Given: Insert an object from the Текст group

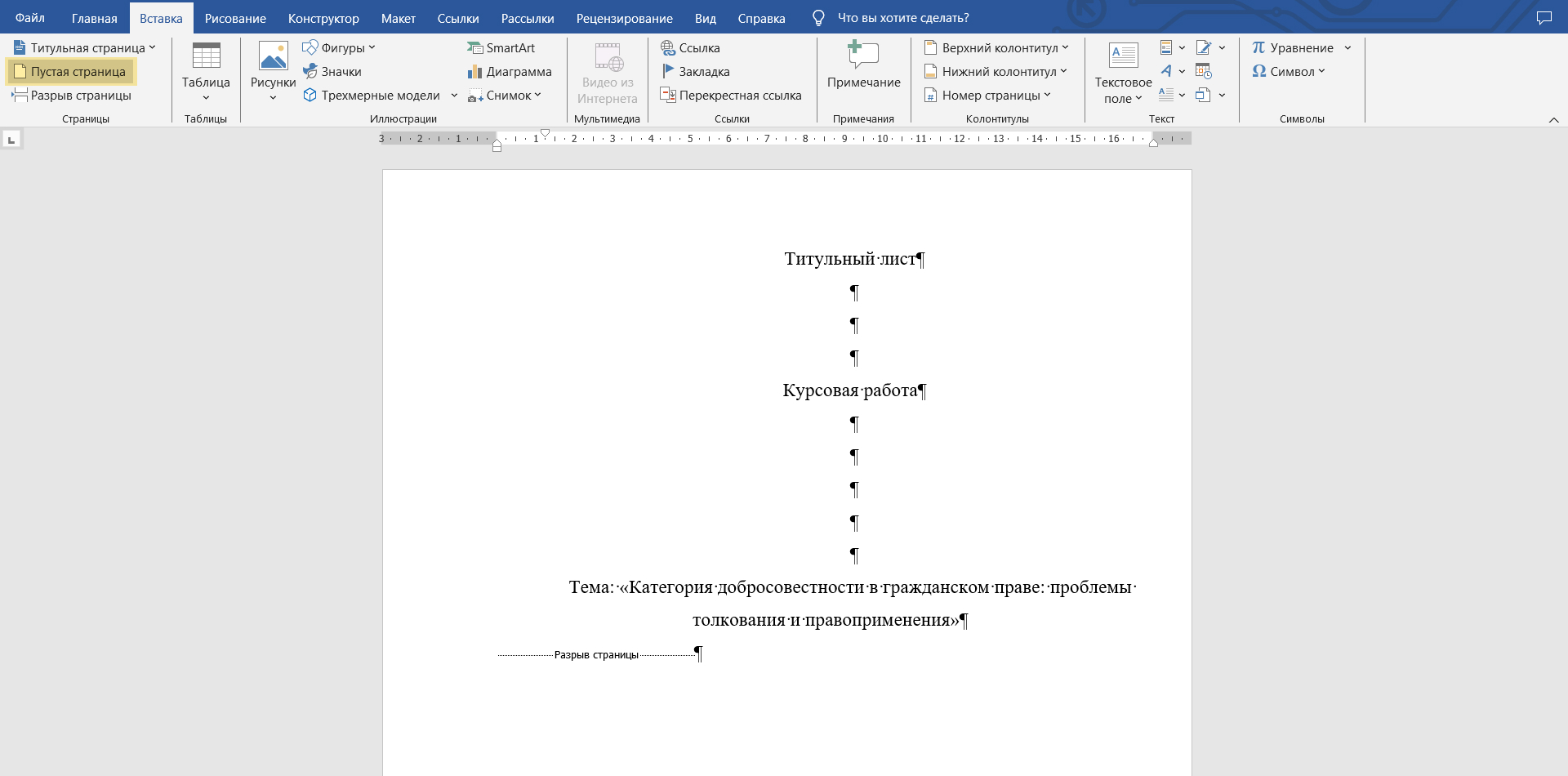Looking at the screenshot, I should coord(1210,95).
